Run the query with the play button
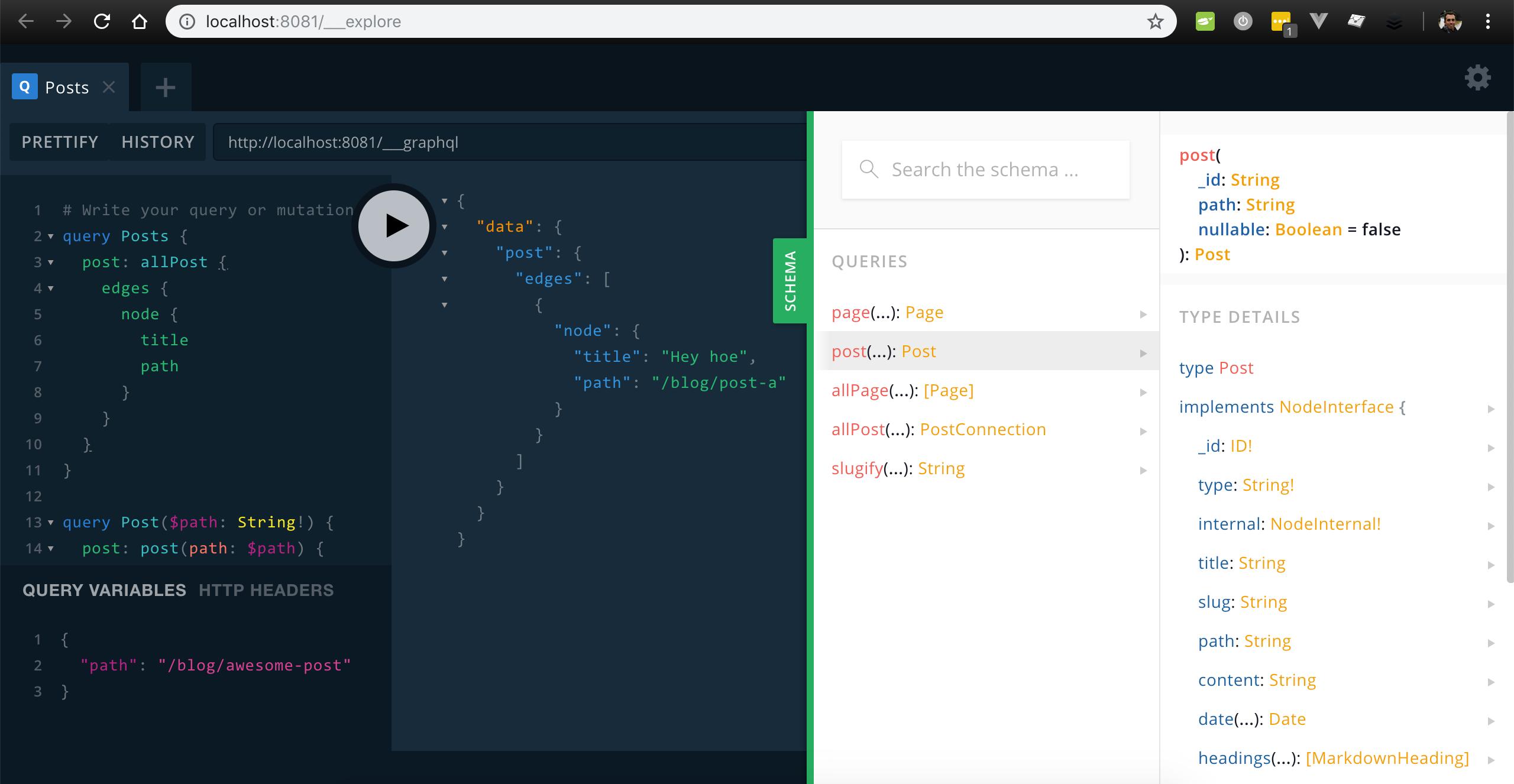 (x=394, y=225)
